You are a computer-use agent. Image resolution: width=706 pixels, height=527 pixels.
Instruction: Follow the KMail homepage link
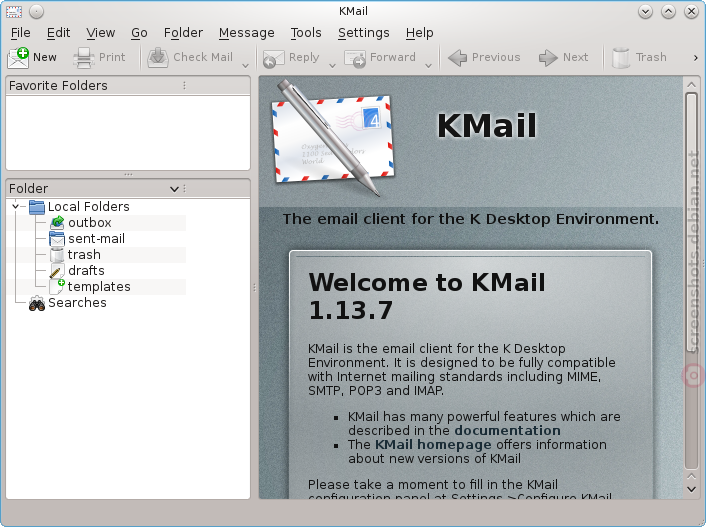tap(433, 445)
